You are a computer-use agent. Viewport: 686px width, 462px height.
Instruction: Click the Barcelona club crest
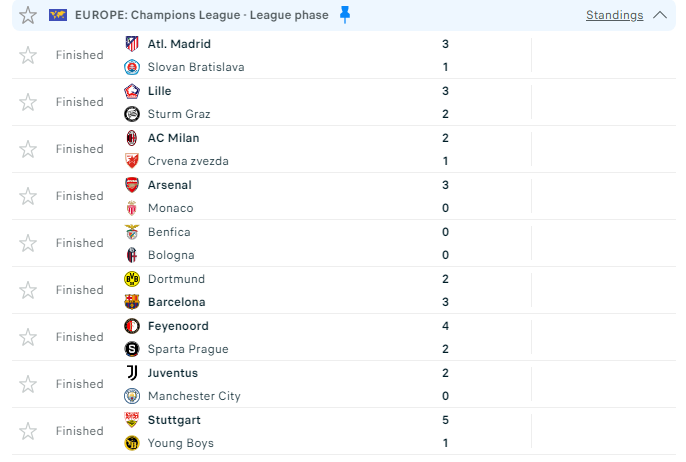[132, 302]
